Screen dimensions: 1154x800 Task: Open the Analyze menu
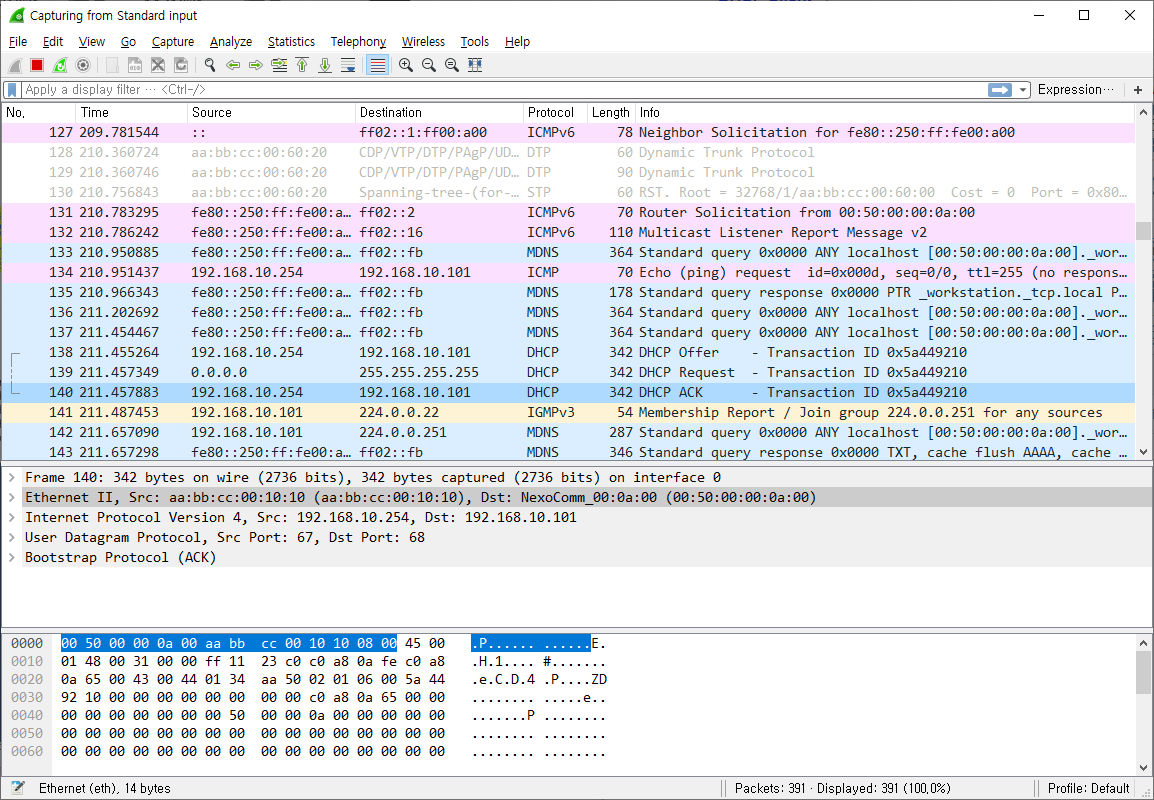pyautogui.click(x=231, y=42)
